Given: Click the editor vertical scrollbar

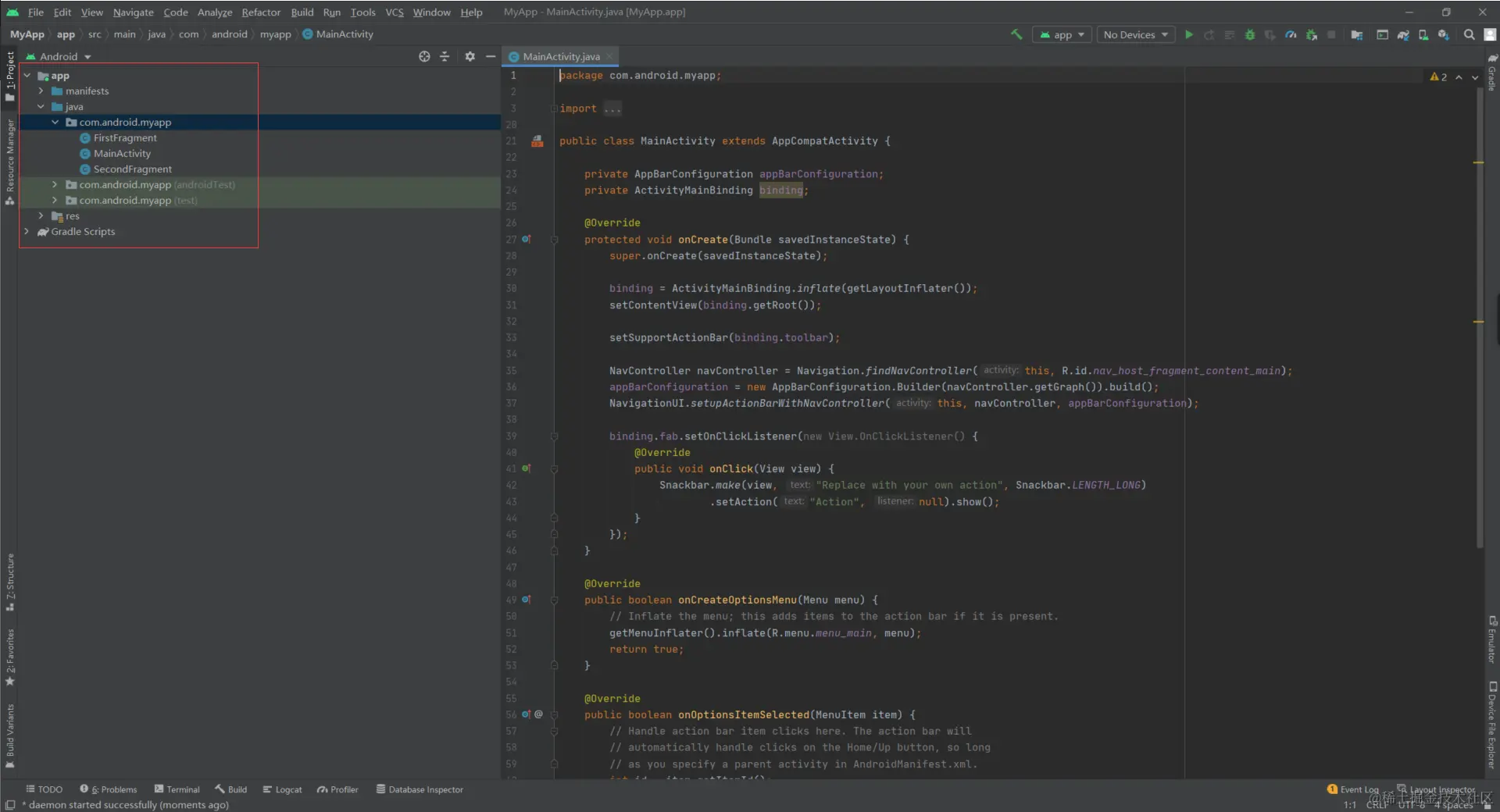Looking at the screenshot, I should coord(1479,312).
